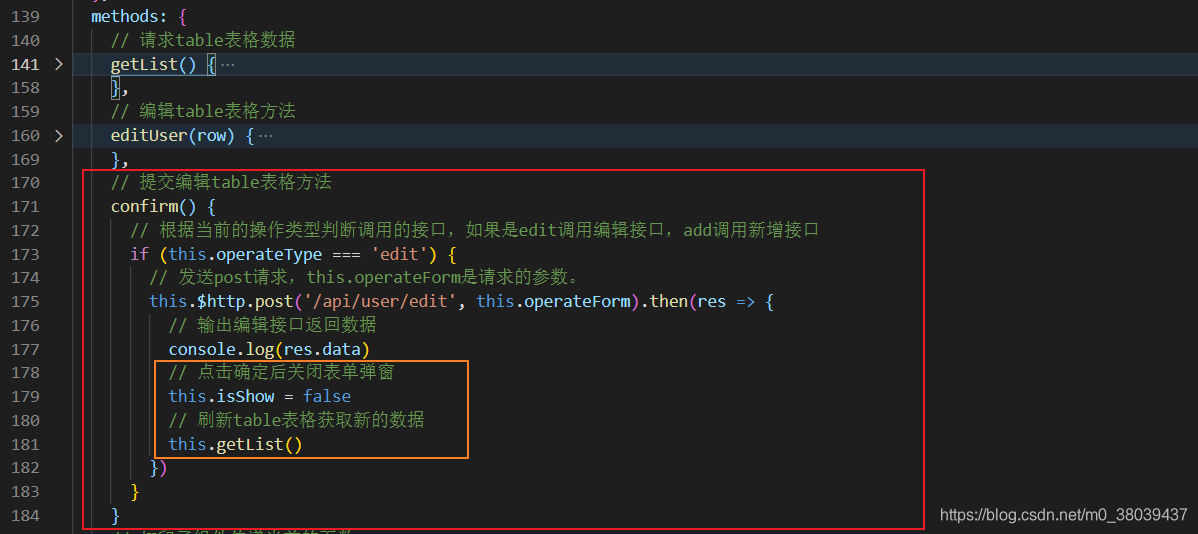Click the 'edit' string literal in if statement
Viewport: 1198px width, 534px height.
(x=398, y=254)
